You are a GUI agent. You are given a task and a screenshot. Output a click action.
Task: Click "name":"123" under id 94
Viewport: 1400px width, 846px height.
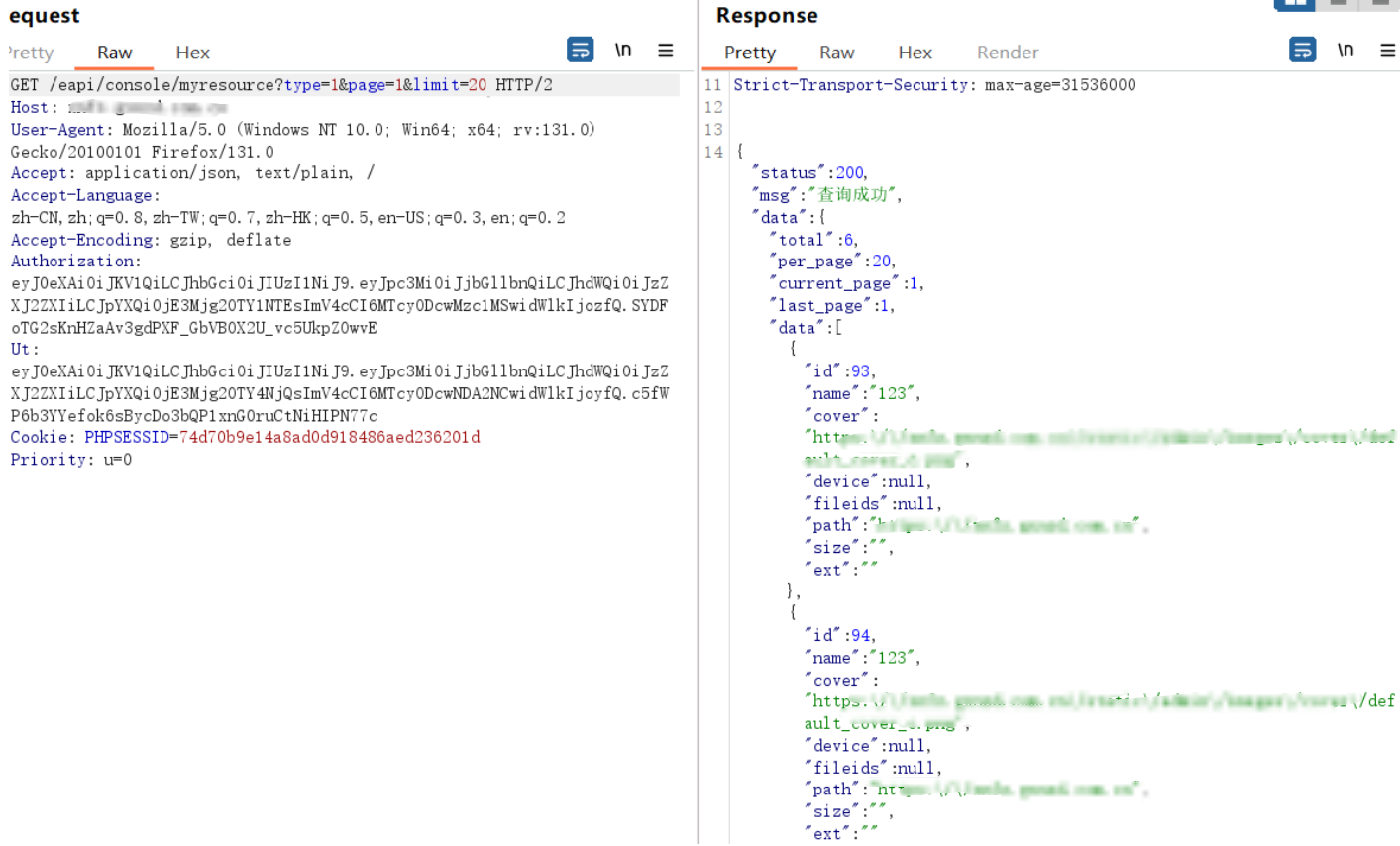pyautogui.click(x=862, y=658)
